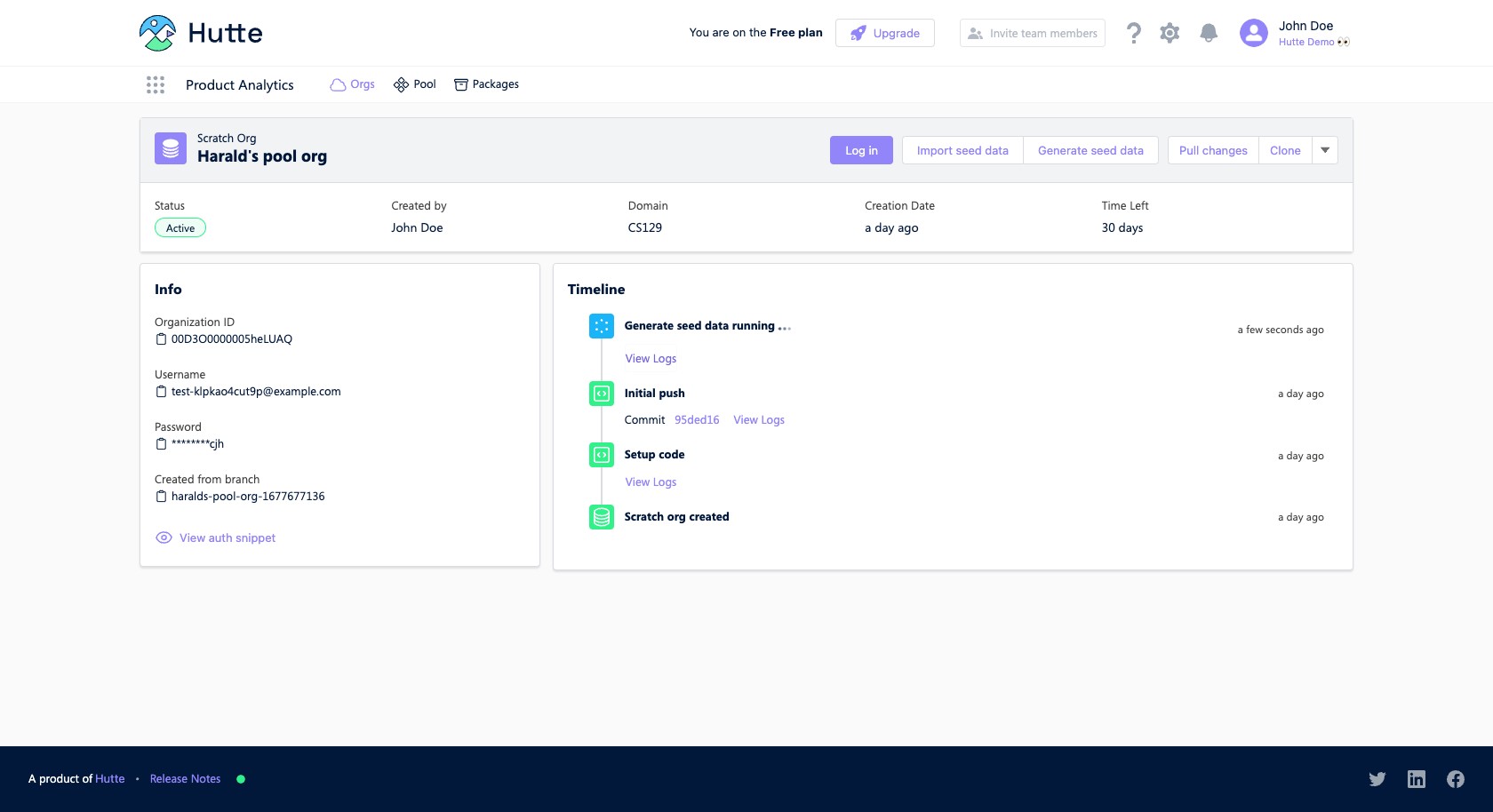This screenshot has width=1493, height=812.
Task: Copy the branch name with clipboard icon
Action: coord(161,497)
